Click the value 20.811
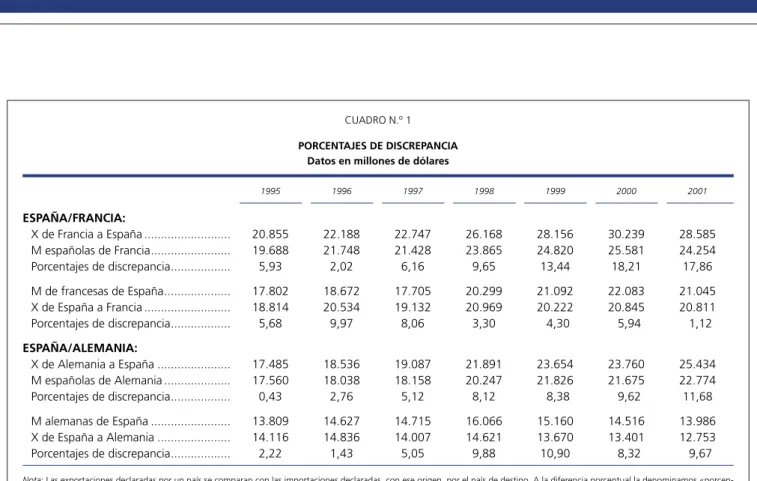757x481 pixels. tap(697, 308)
